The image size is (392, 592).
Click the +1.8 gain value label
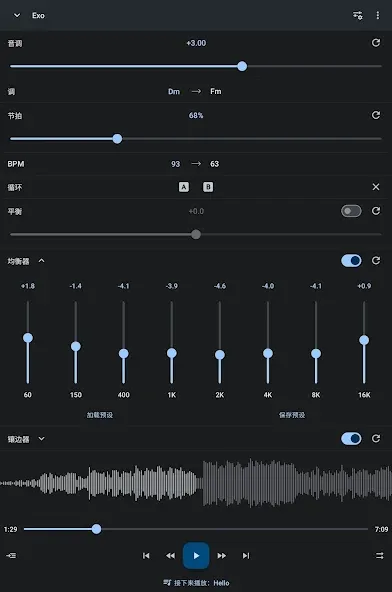(28, 286)
